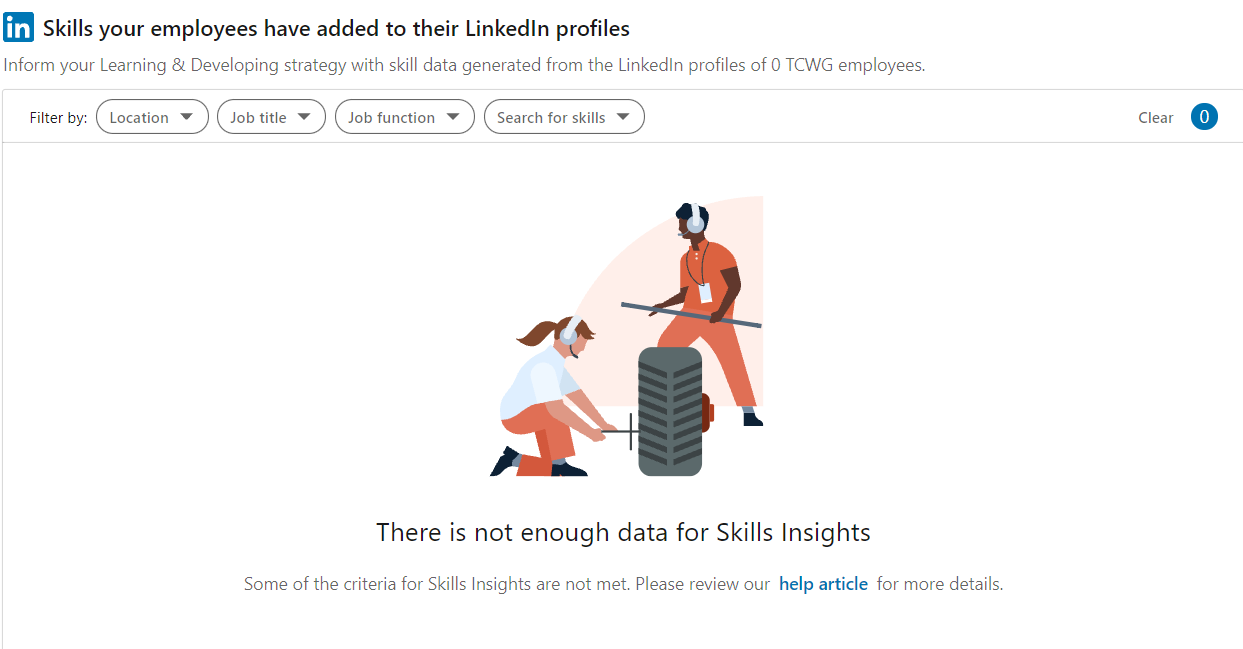Open the help article link
The height and width of the screenshot is (649, 1243).
(823, 584)
